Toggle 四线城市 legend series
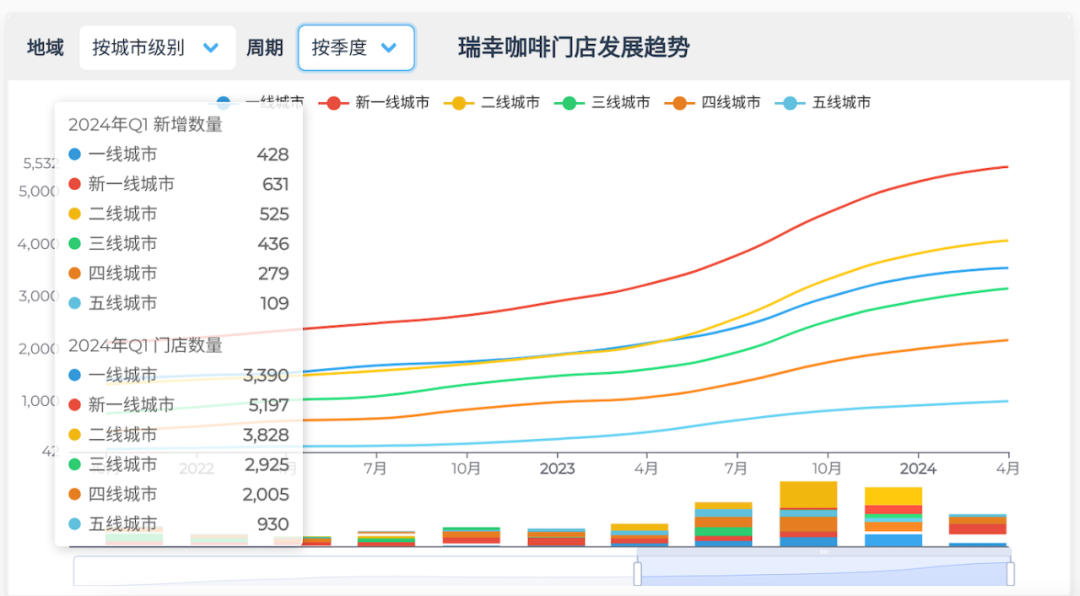 tap(713, 103)
